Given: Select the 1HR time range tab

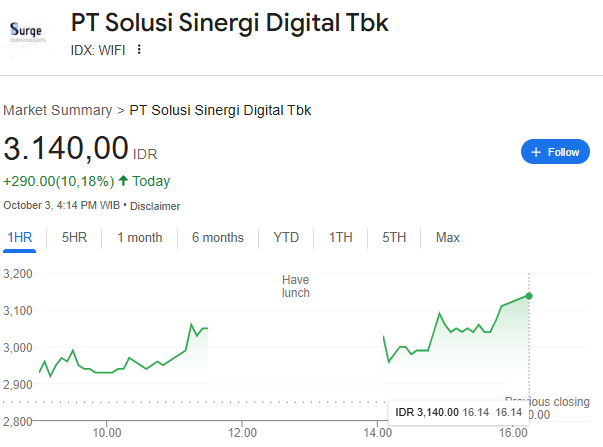Looking at the screenshot, I should click(x=20, y=238).
